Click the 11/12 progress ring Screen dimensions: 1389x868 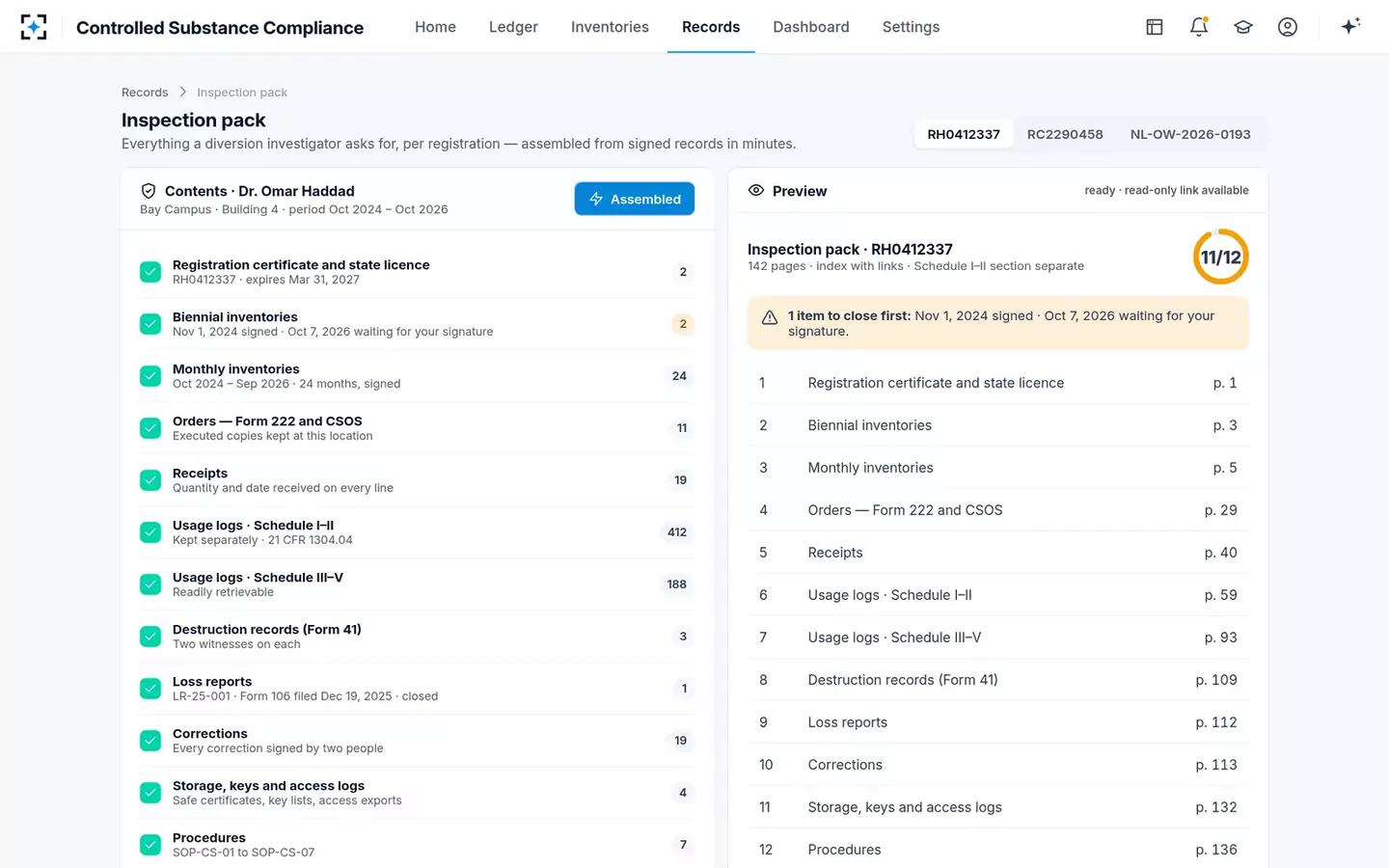tap(1221, 257)
